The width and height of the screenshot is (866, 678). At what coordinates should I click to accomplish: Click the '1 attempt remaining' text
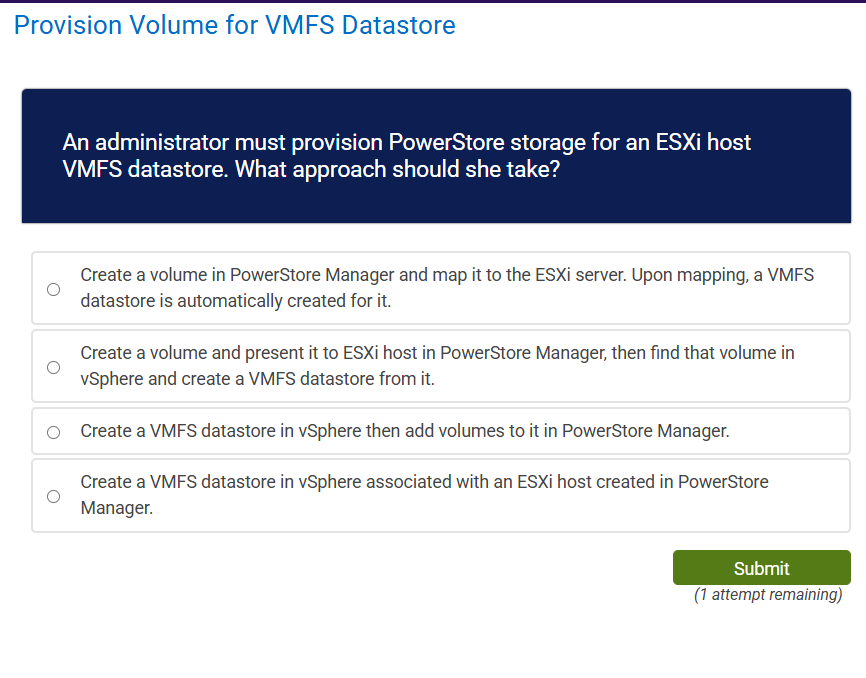click(x=767, y=594)
